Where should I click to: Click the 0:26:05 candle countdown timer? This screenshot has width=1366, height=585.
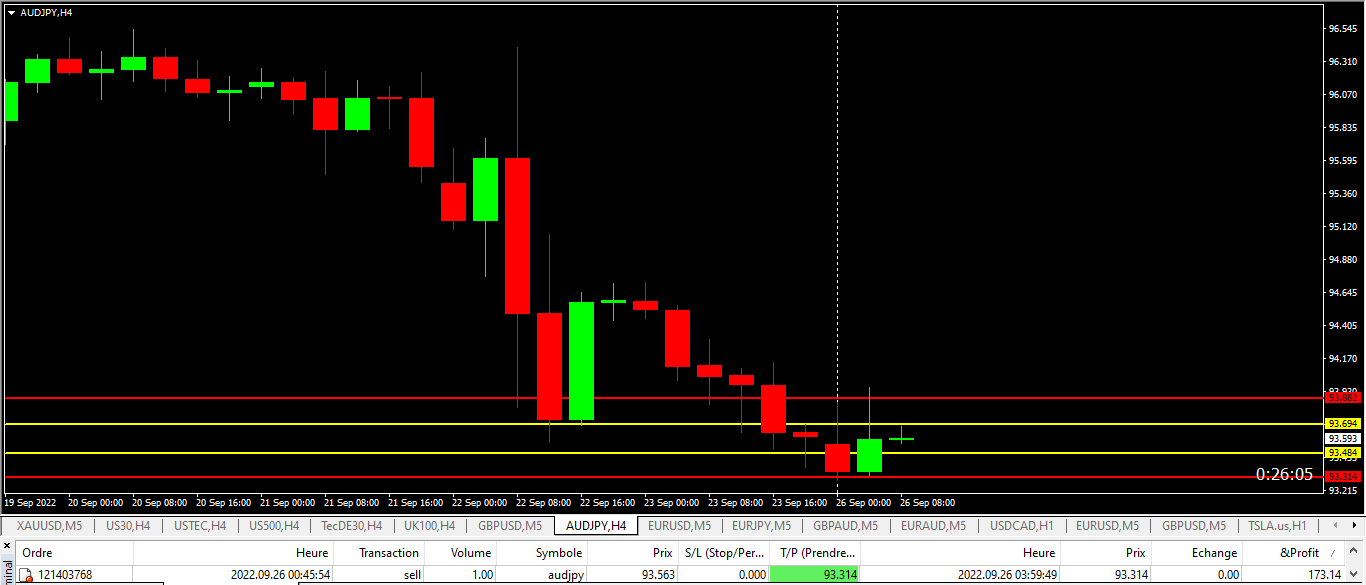(x=1284, y=474)
